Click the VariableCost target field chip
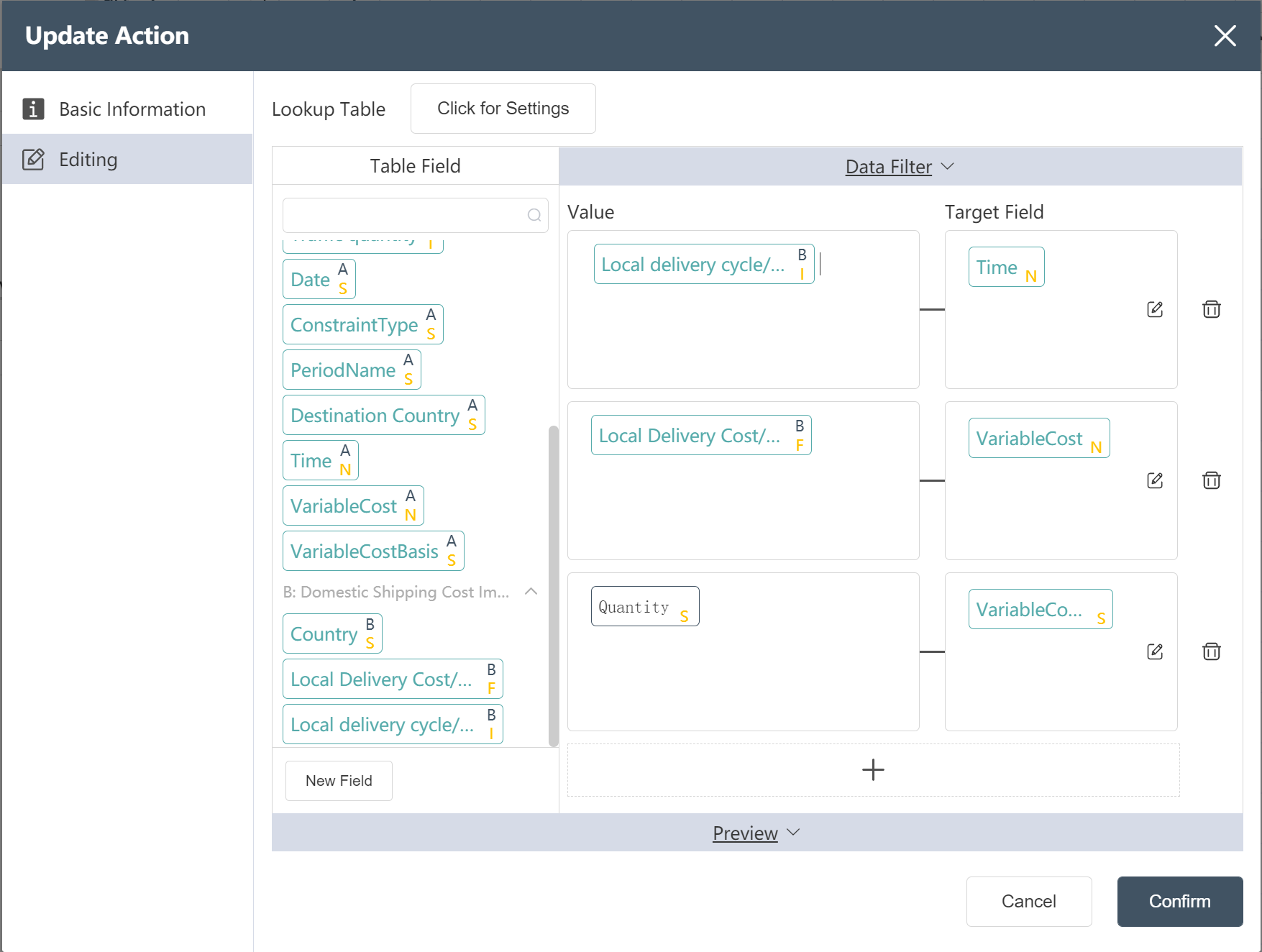The image size is (1262, 952). [1039, 438]
